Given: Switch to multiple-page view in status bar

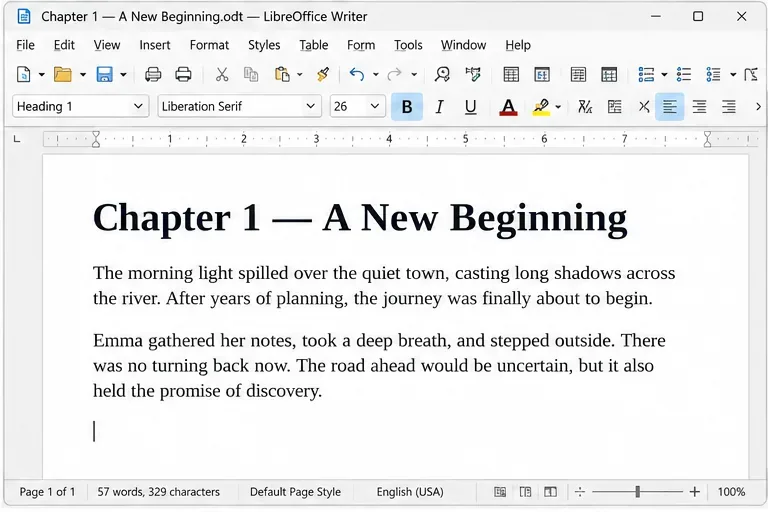Looking at the screenshot, I should coord(525,491).
